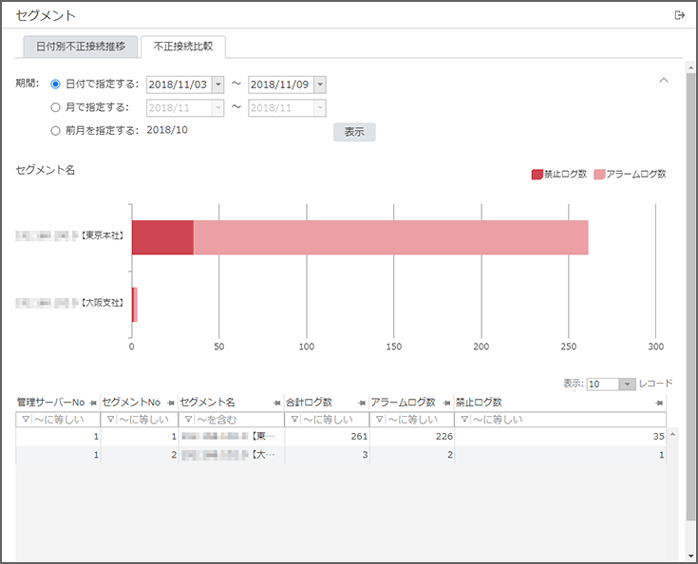Open filter icon for 合計ログ数 column
698x564 pixels.
pyautogui.click(x=295, y=419)
